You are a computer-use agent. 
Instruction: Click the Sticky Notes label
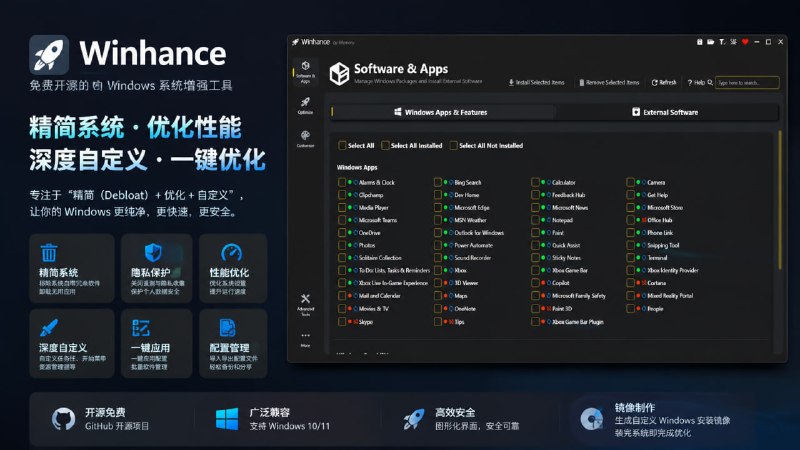pos(566,258)
